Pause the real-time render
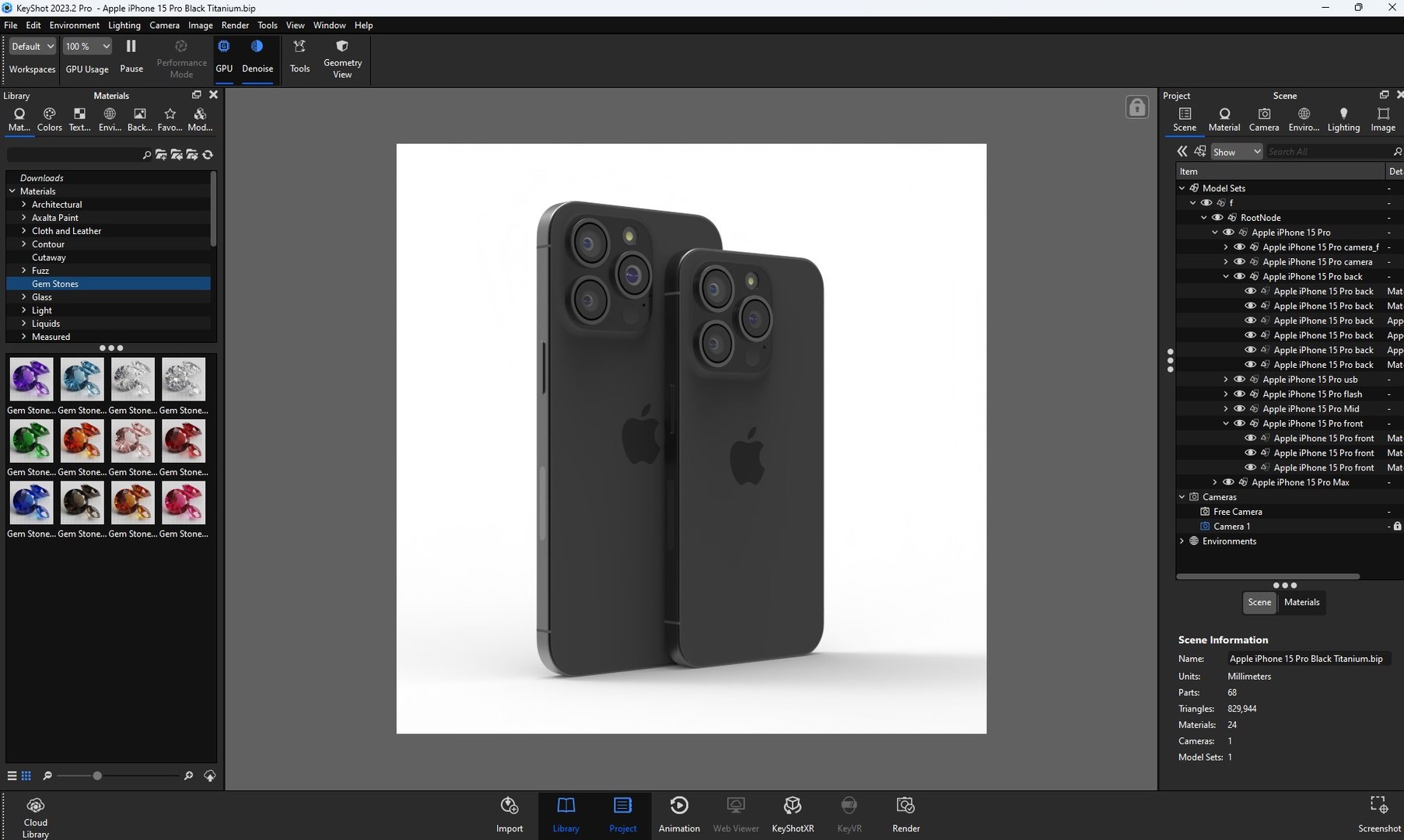Screen dimensions: 1404x840 coord(131,57)
